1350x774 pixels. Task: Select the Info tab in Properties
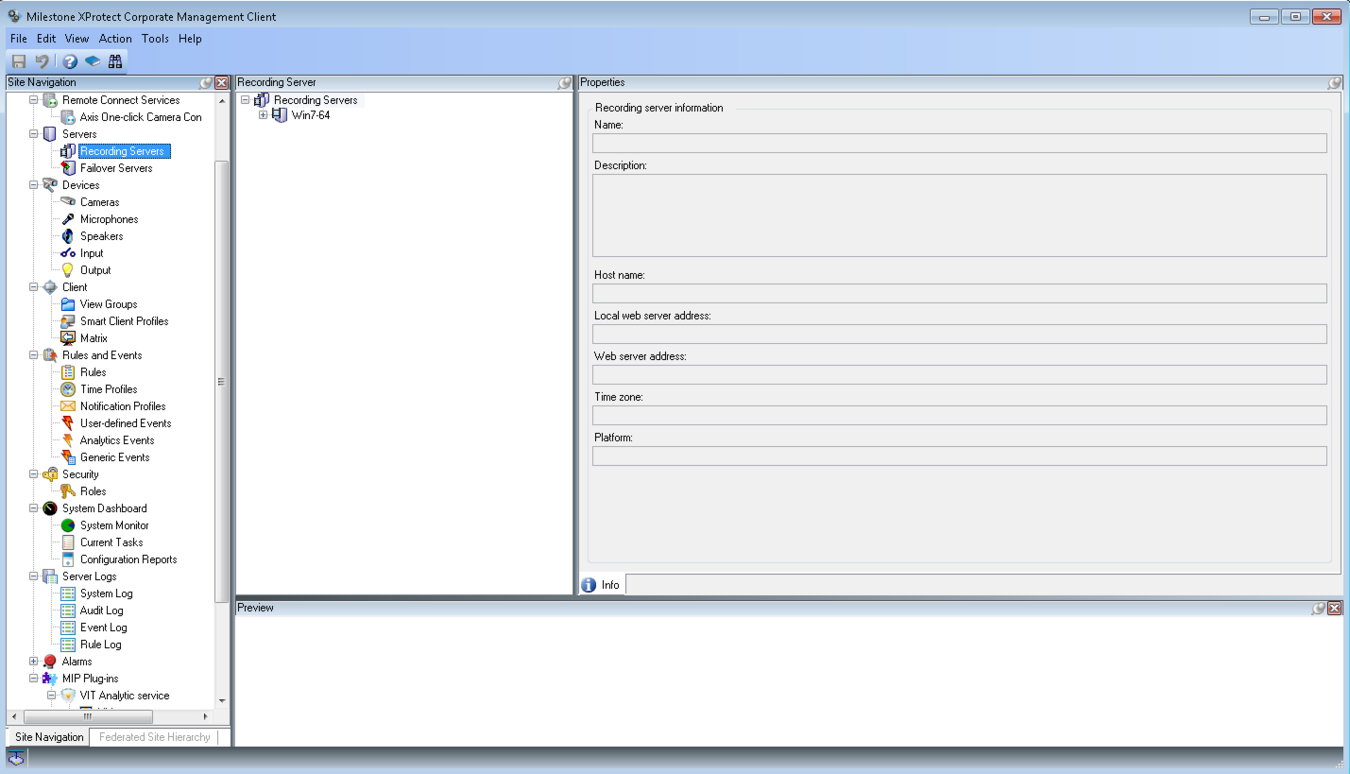coord(602,585)
